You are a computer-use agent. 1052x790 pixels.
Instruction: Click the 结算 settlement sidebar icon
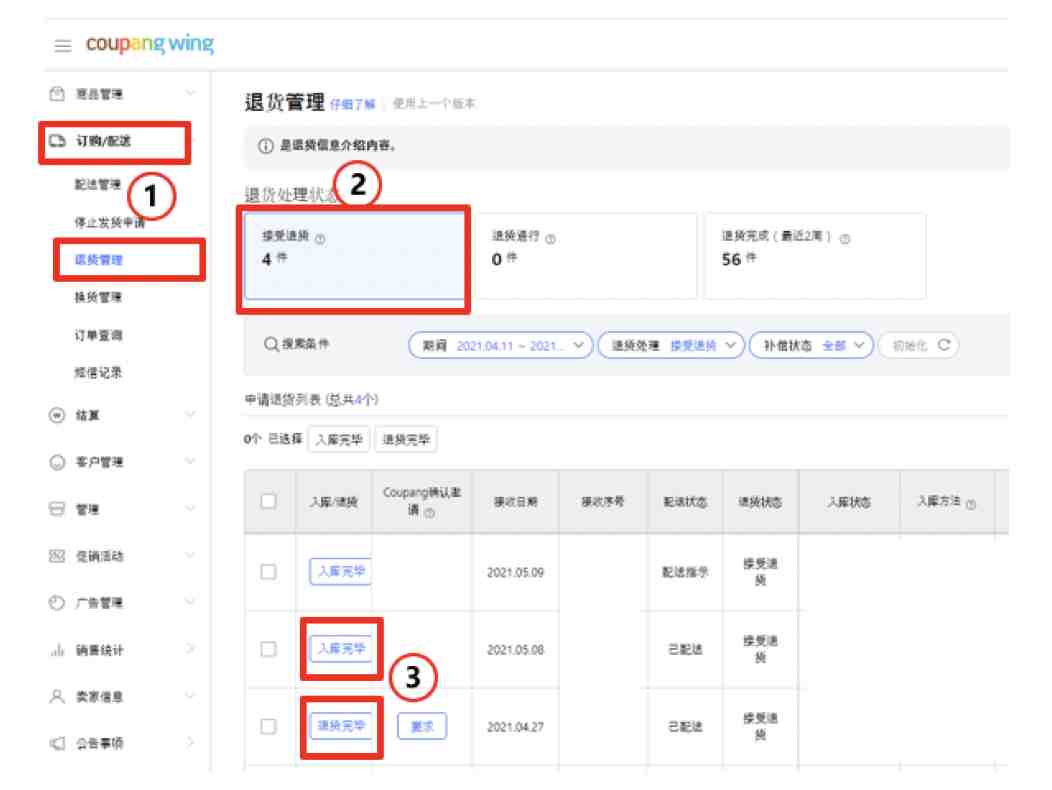(57, 415)
